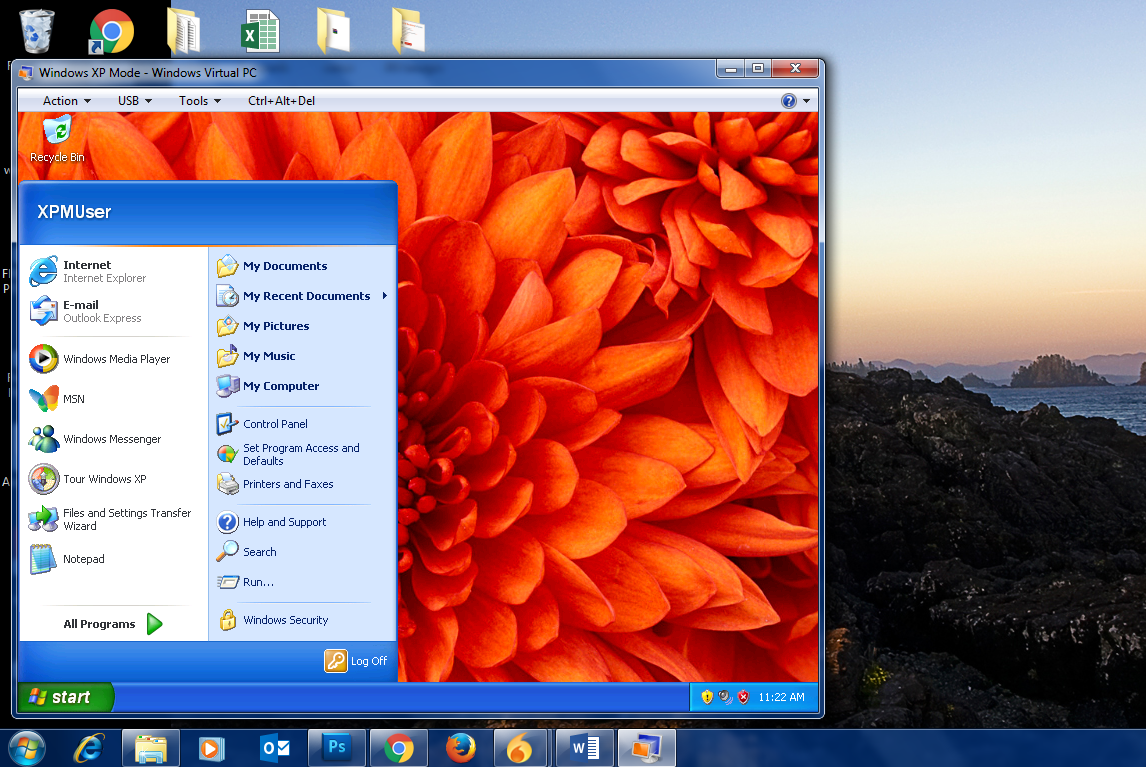Screen dimensions: 1146x767
Task: Open Internet Explorer on Windows 7 taskbar
Action: (88, 748)
